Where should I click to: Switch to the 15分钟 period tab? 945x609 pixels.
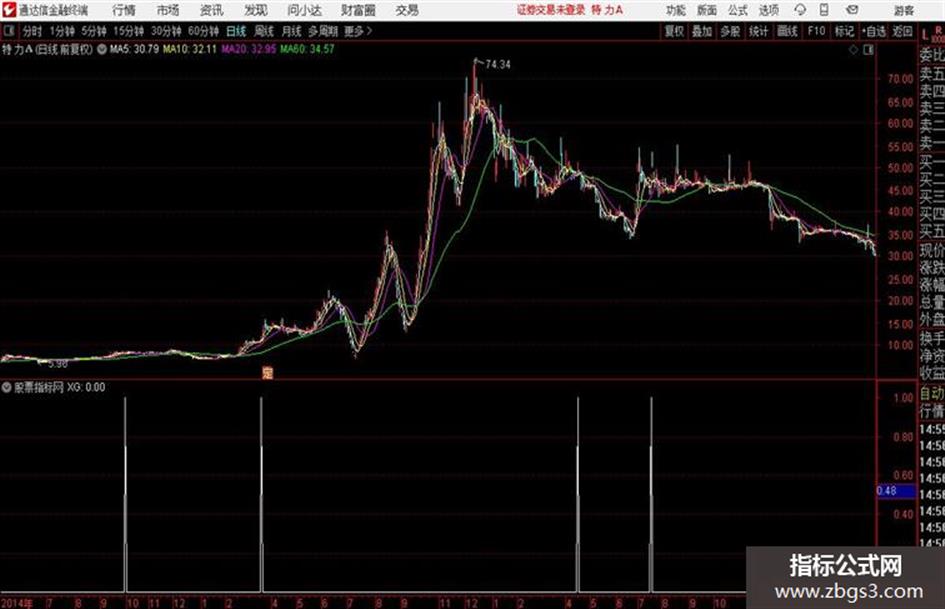[x=128, y=31]
